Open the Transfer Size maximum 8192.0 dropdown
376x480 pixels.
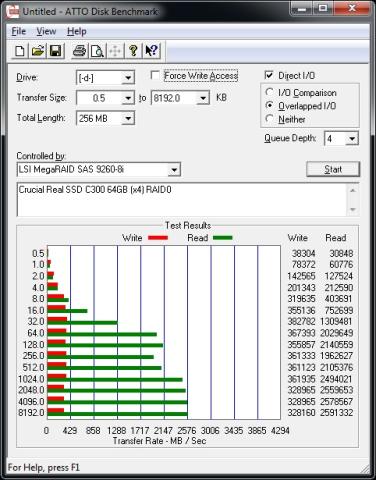[203, 98]
